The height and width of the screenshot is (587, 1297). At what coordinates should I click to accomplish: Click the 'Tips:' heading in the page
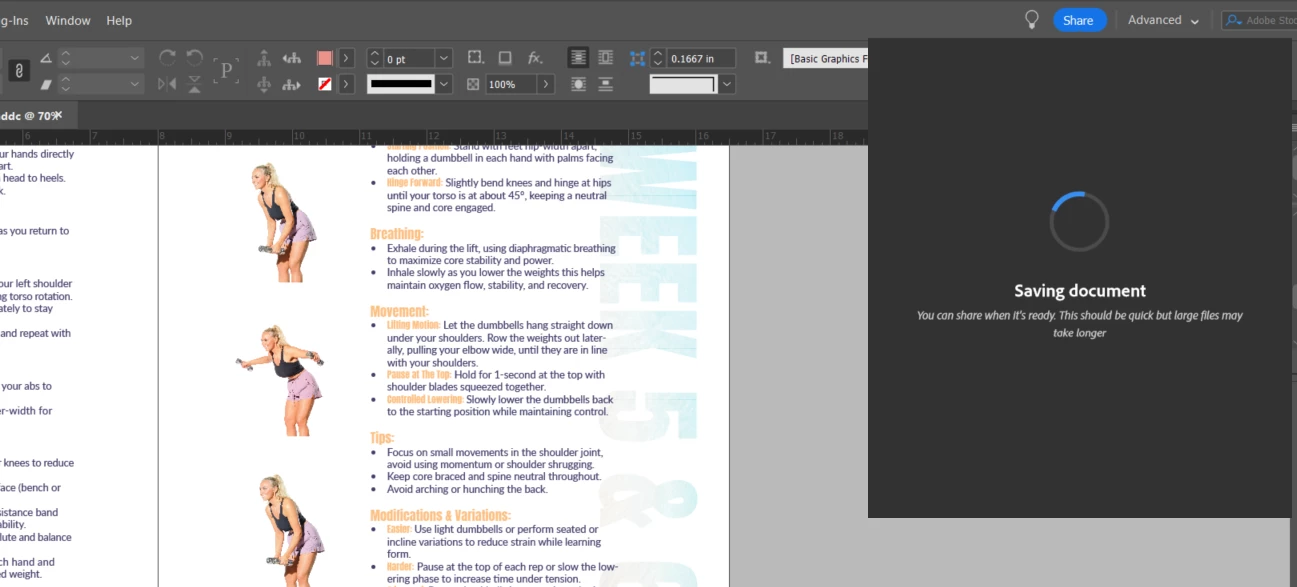[382, 438]
